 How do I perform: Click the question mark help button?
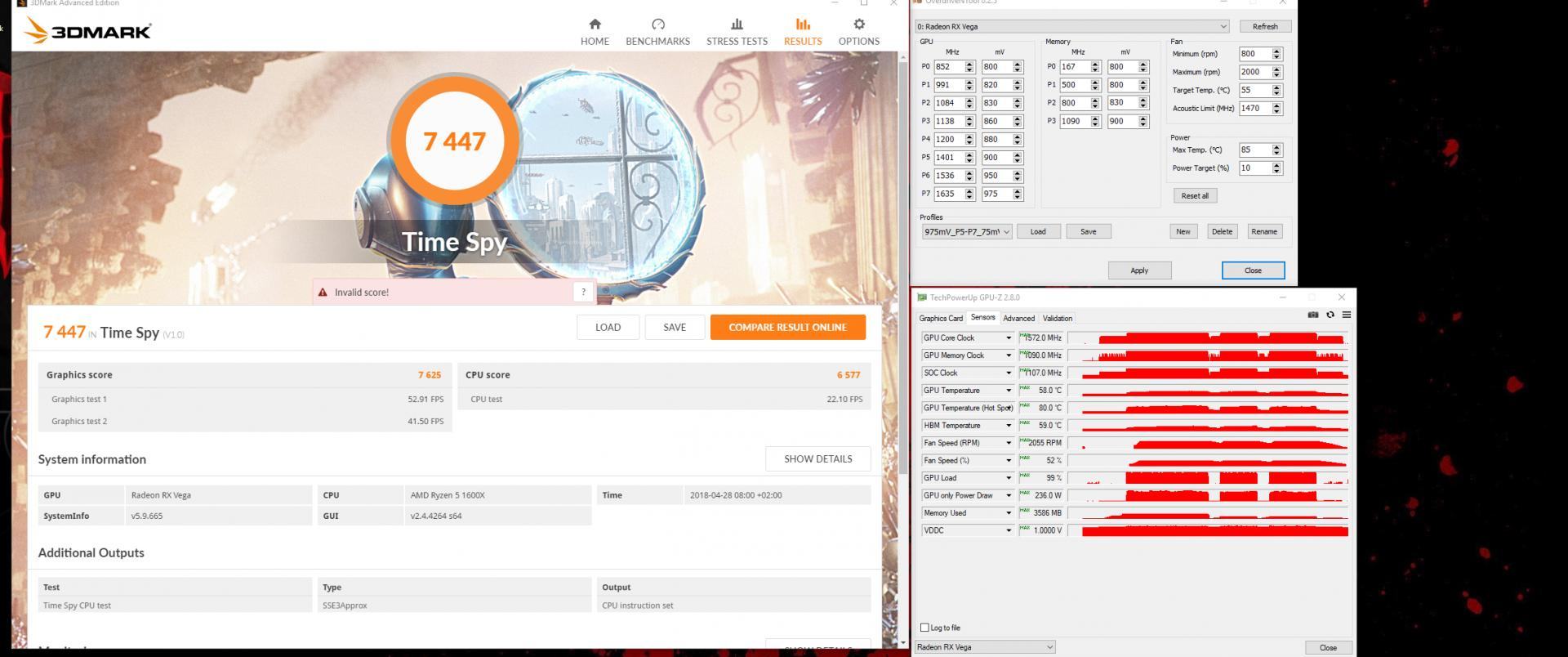[583, 292]
